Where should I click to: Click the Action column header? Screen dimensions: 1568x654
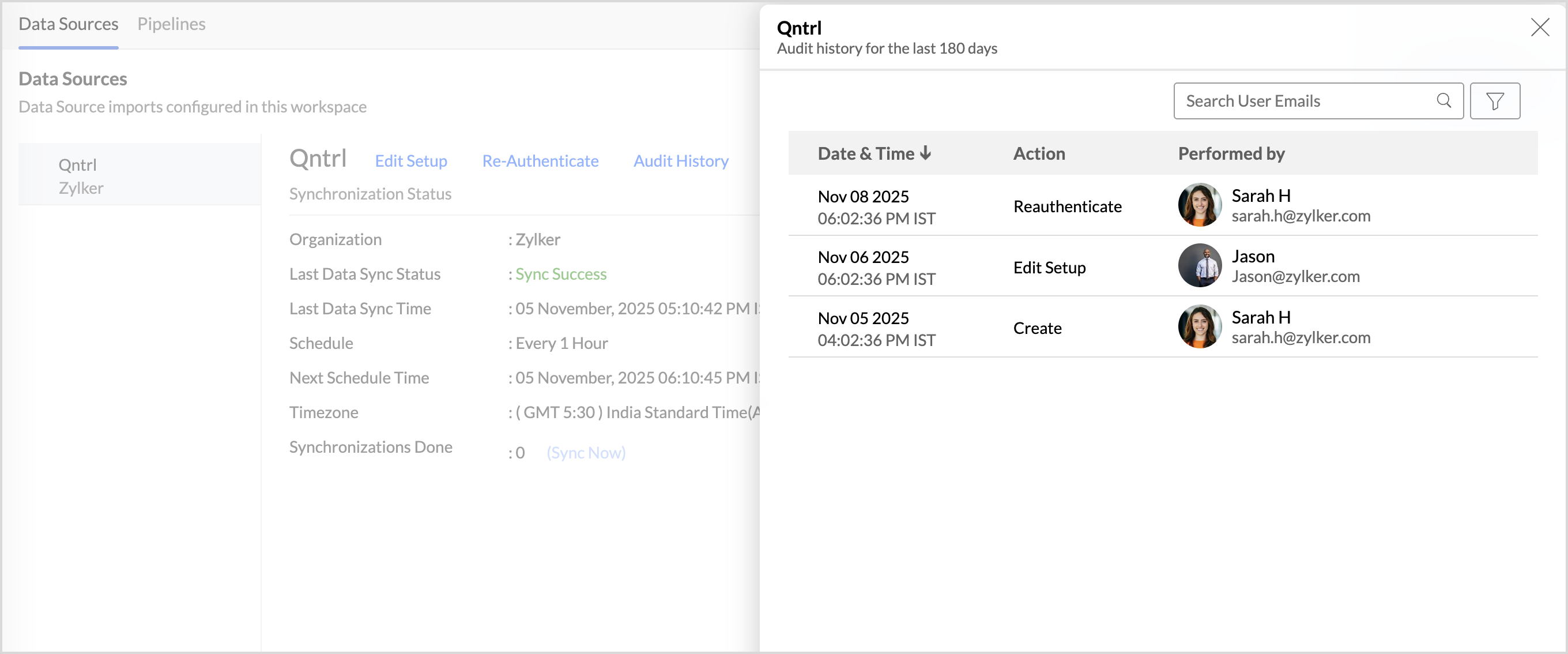click(1039, 153)
